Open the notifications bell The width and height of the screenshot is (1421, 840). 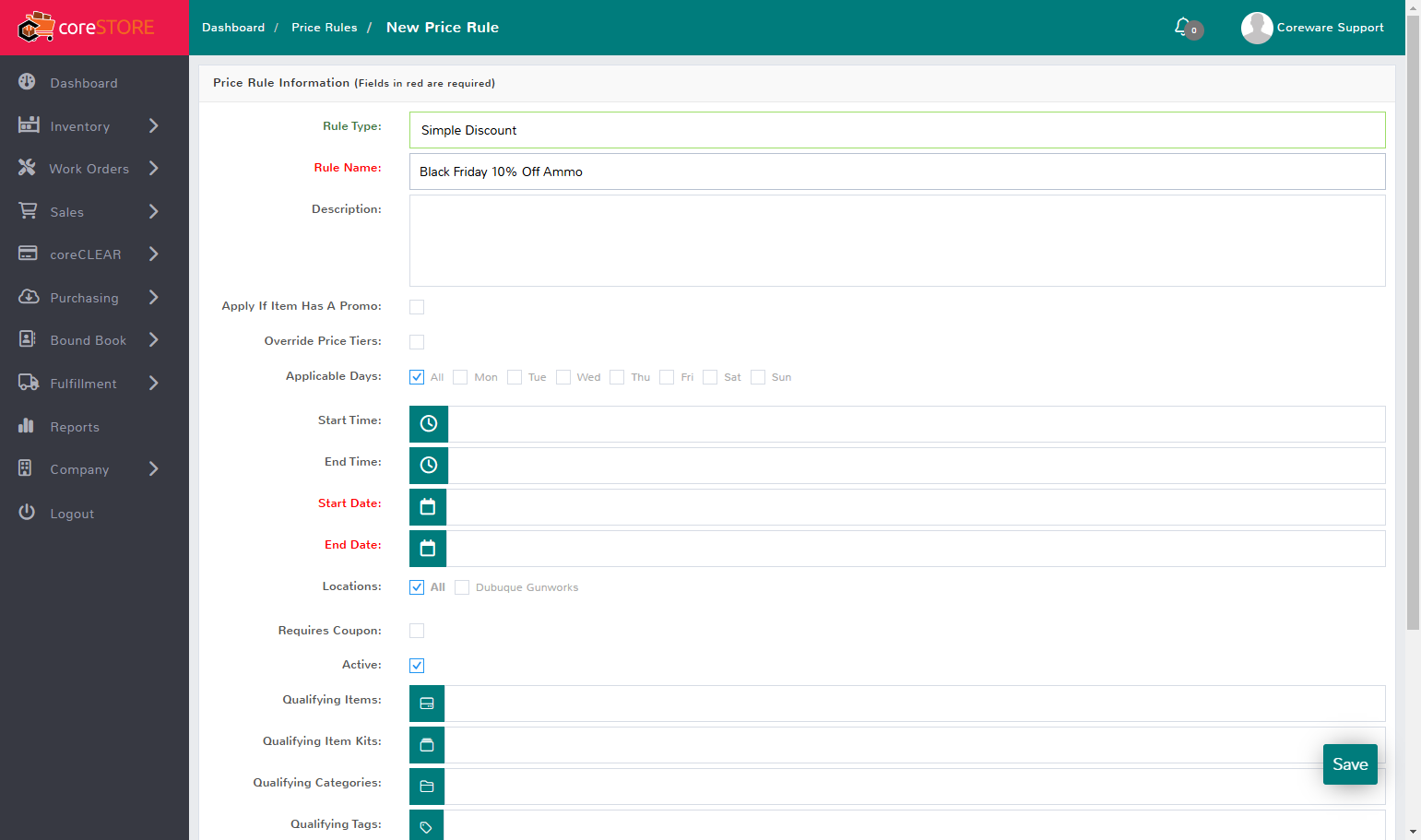(x=1183, y=27)
